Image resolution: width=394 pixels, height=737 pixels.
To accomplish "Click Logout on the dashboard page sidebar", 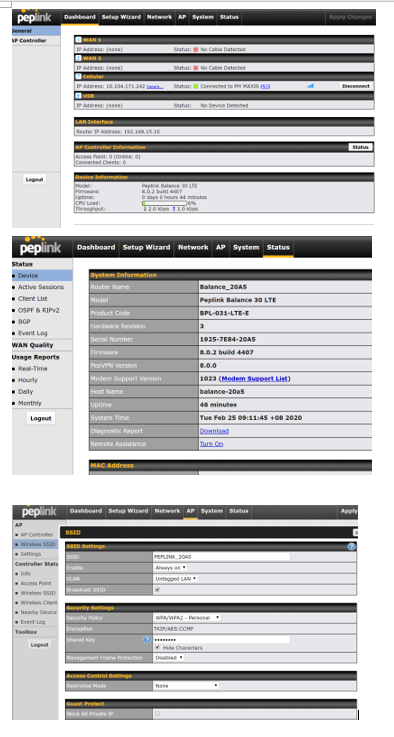I will point(34,180).
